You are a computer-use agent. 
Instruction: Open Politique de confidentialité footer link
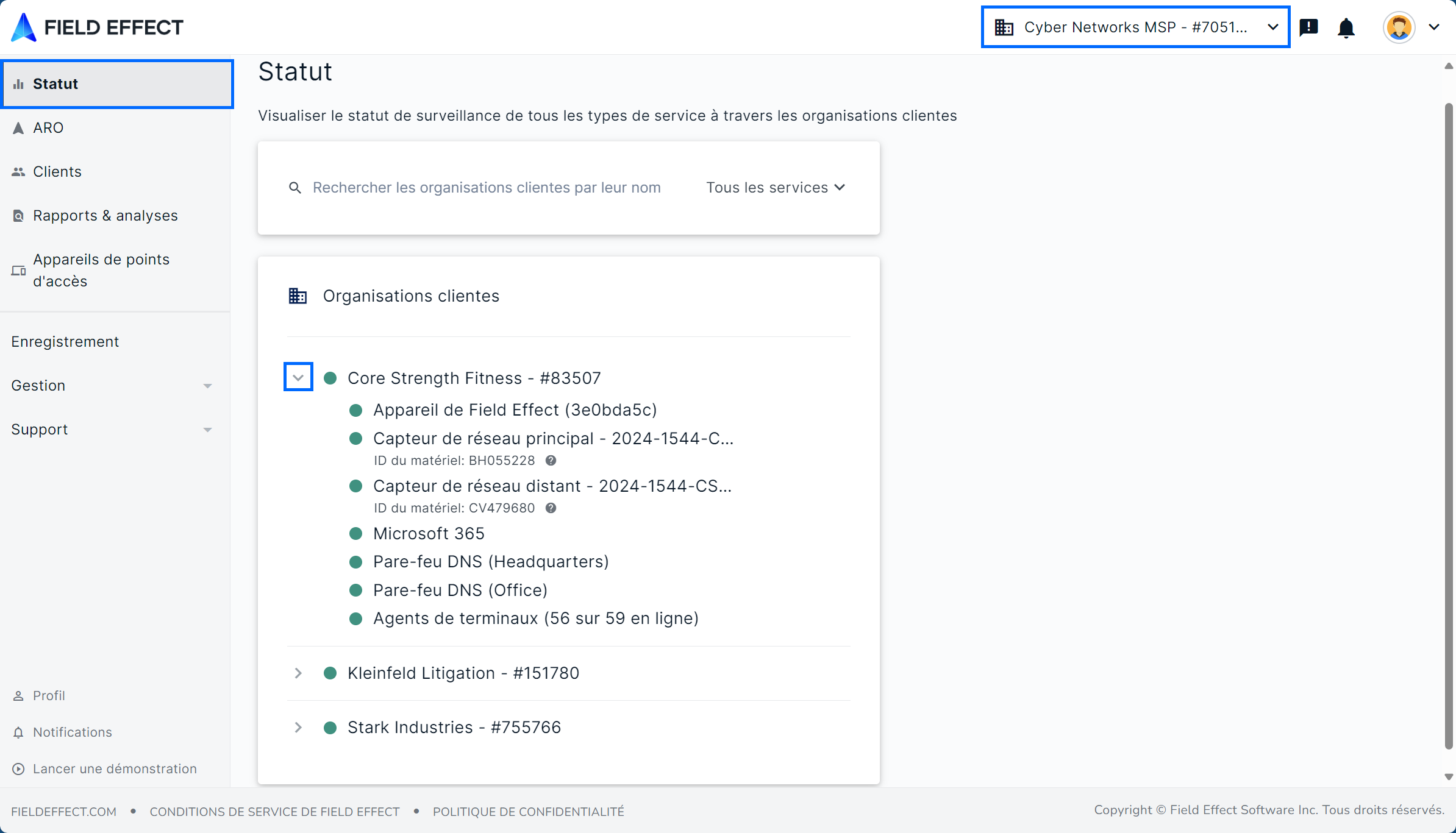[x=528, y=812]
